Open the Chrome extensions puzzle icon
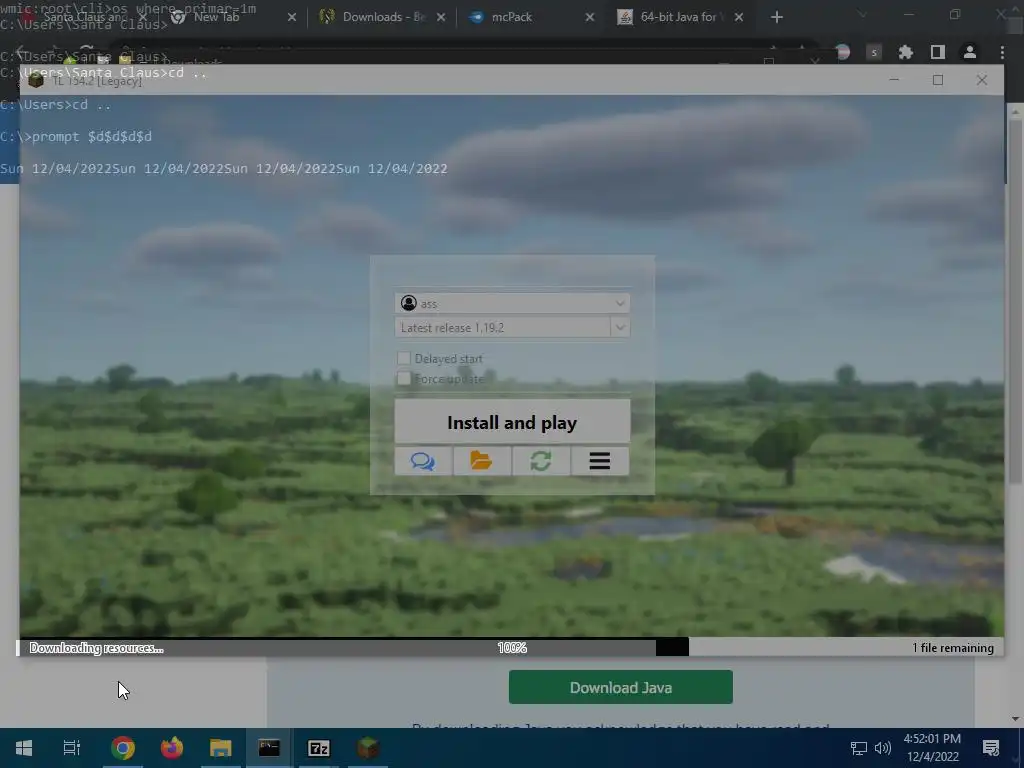 [x=906, y=52]
